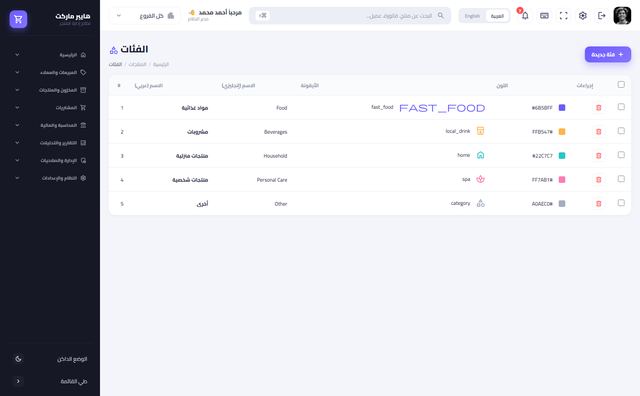The image size is (640, 396).
Task: Click the category icon in the Other row
Action: (480, 203)
